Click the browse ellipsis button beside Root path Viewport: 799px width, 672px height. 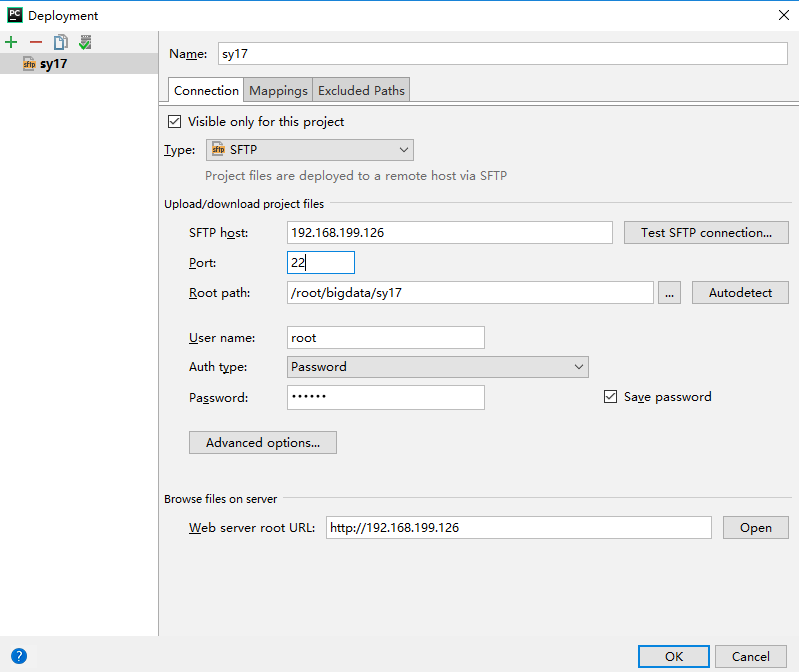(x=670, y=293)
